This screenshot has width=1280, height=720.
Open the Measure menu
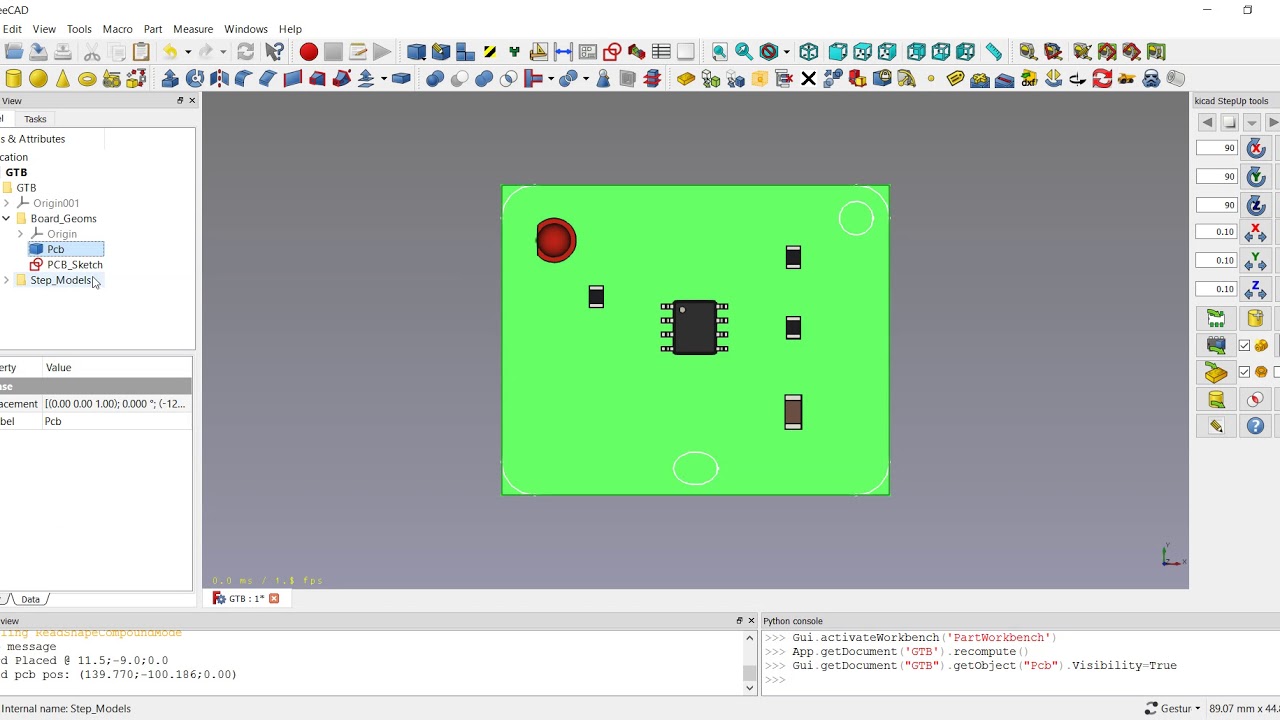193,29
